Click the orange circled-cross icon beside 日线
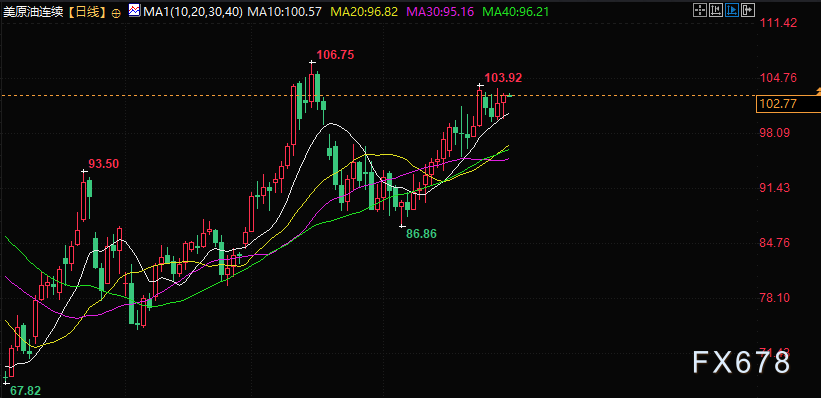821x398 pixels. [116, 12]
